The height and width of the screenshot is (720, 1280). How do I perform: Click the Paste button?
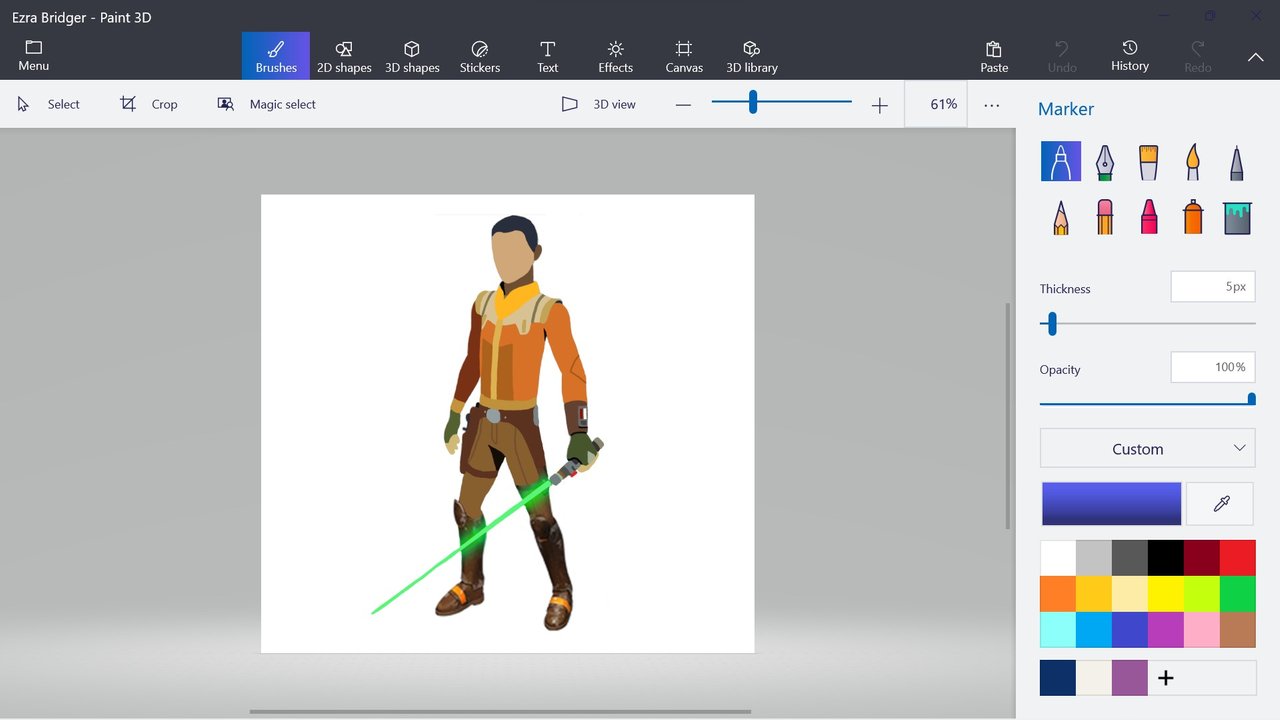[994, 56]
